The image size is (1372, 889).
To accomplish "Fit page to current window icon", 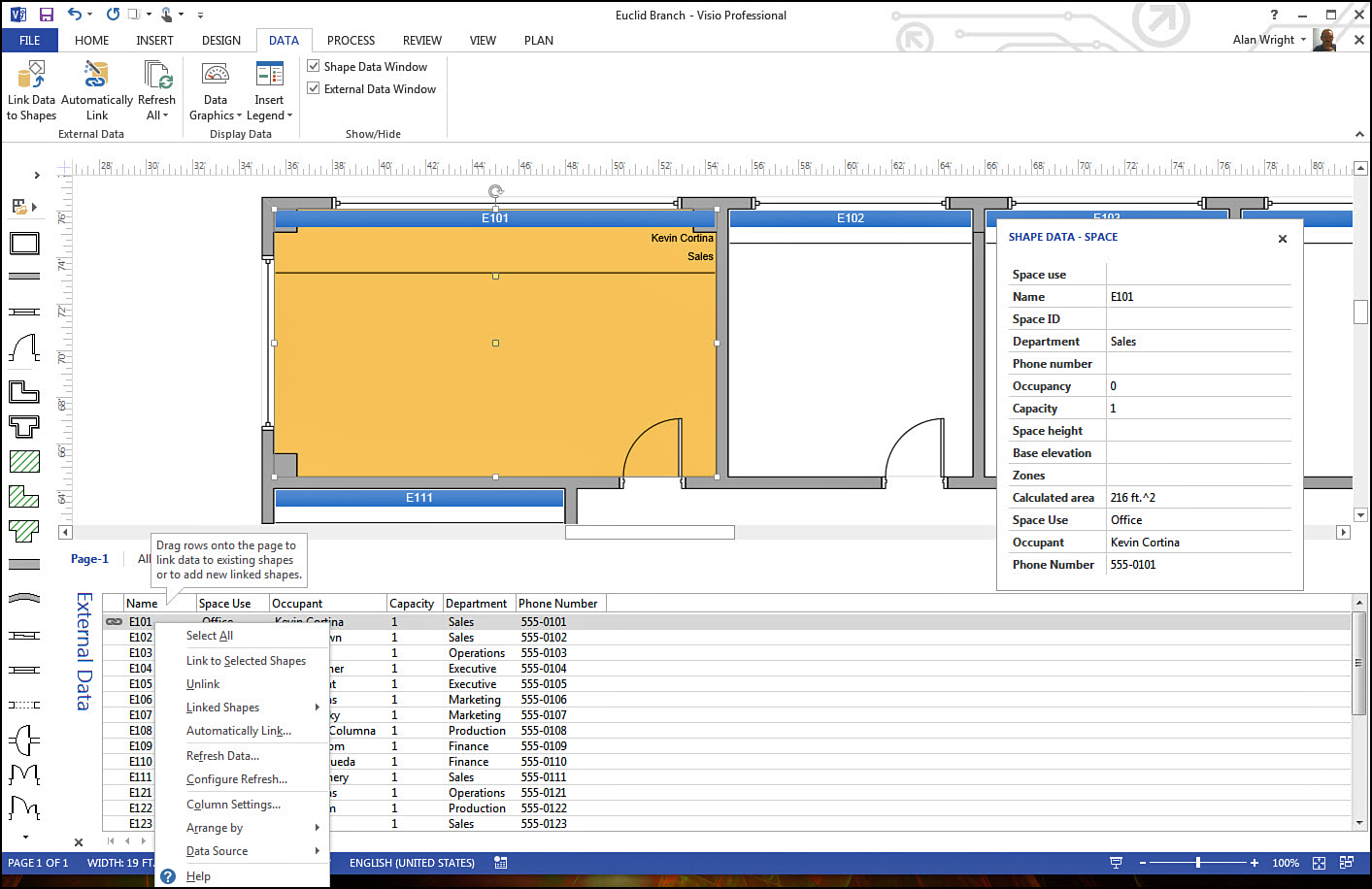I will coord(1319,863).
